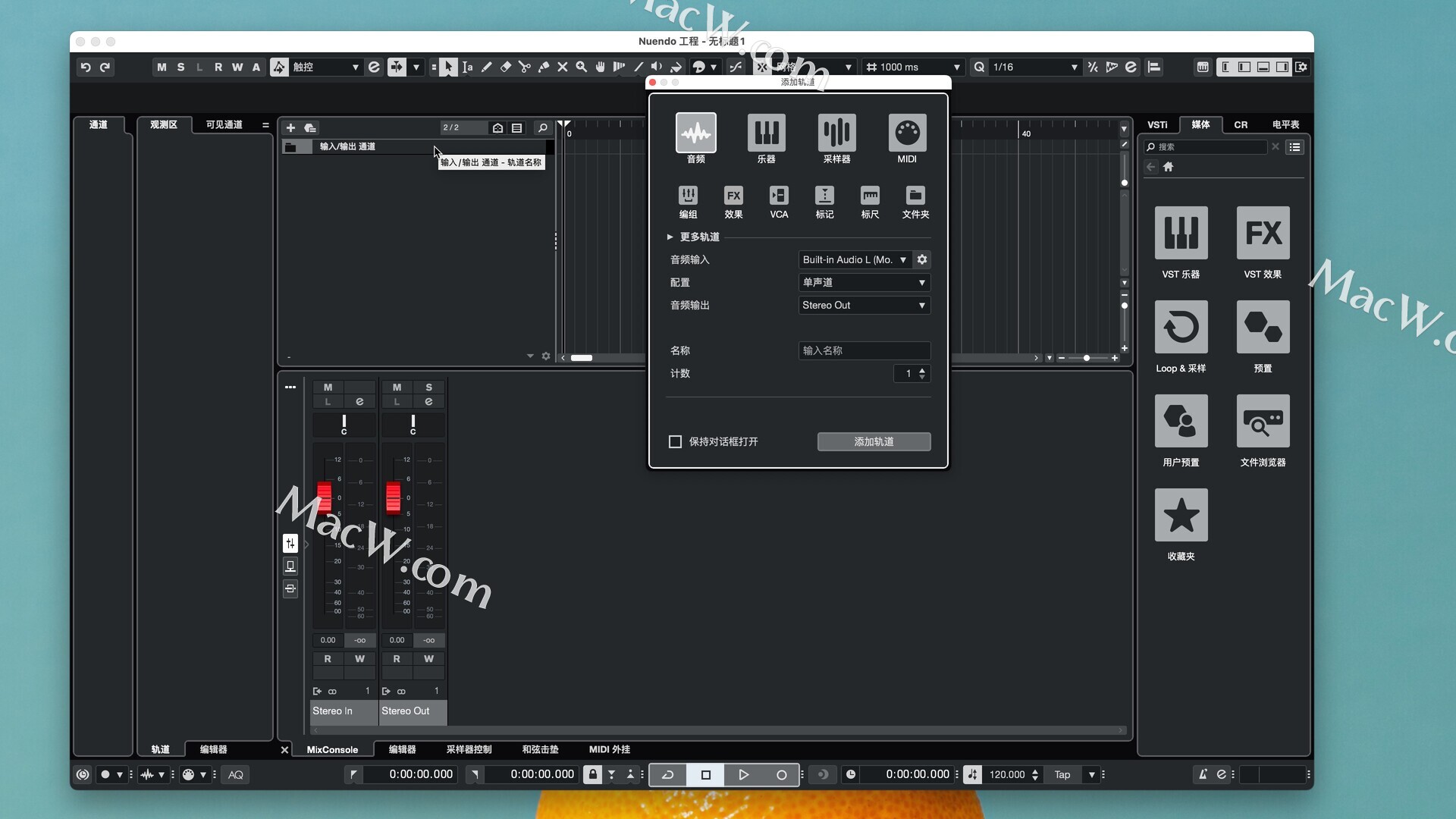The width and height of the screenshot is (1456, 819).
Task: Click the Stop button in transport
Action: coord(705,774)
